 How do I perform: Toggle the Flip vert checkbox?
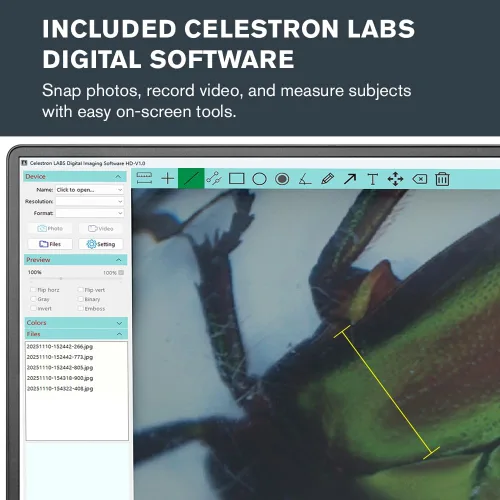pyautogui.click(x=80, y=290)
